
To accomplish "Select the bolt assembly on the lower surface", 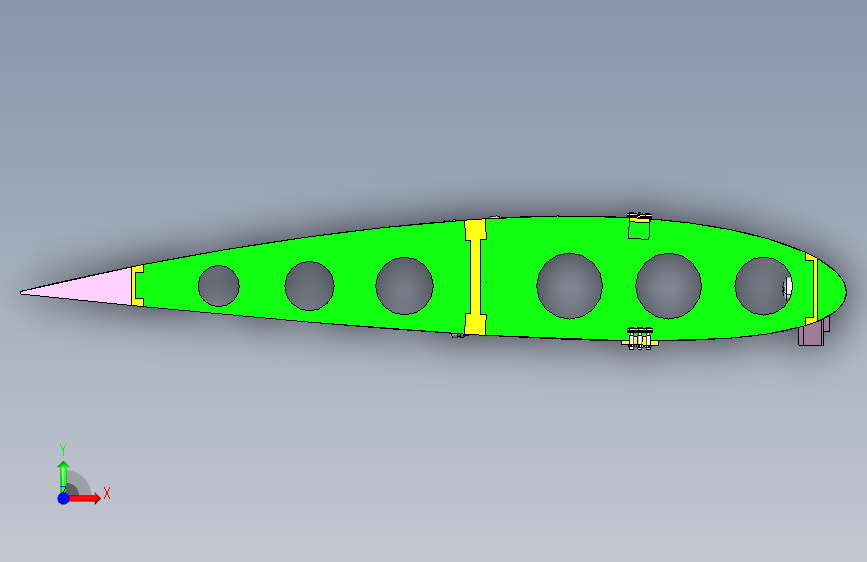I will pos(640,339).
